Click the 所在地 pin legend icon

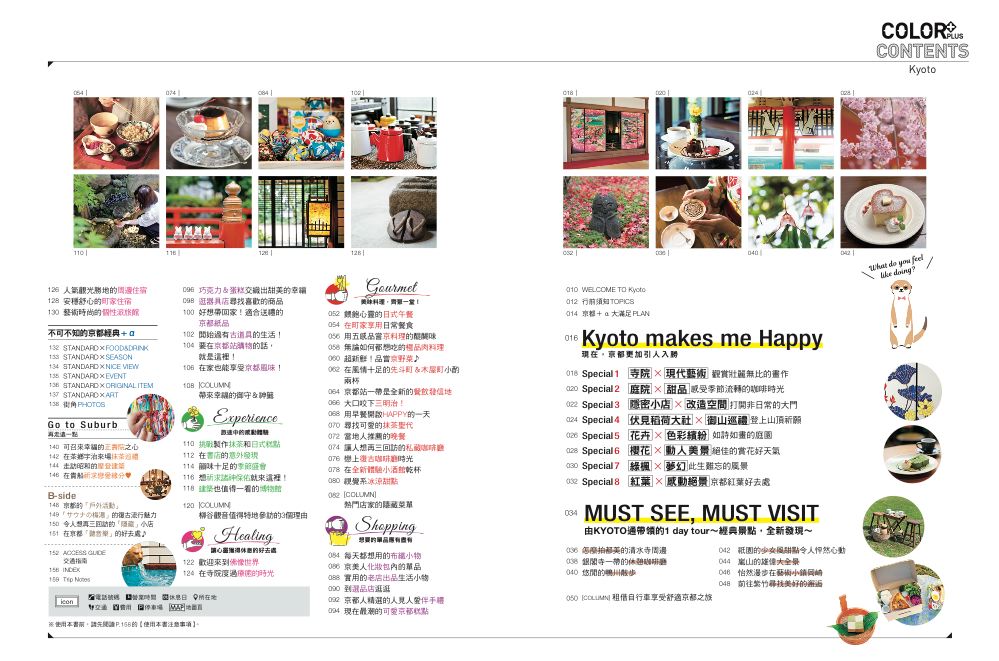(194, 597)
